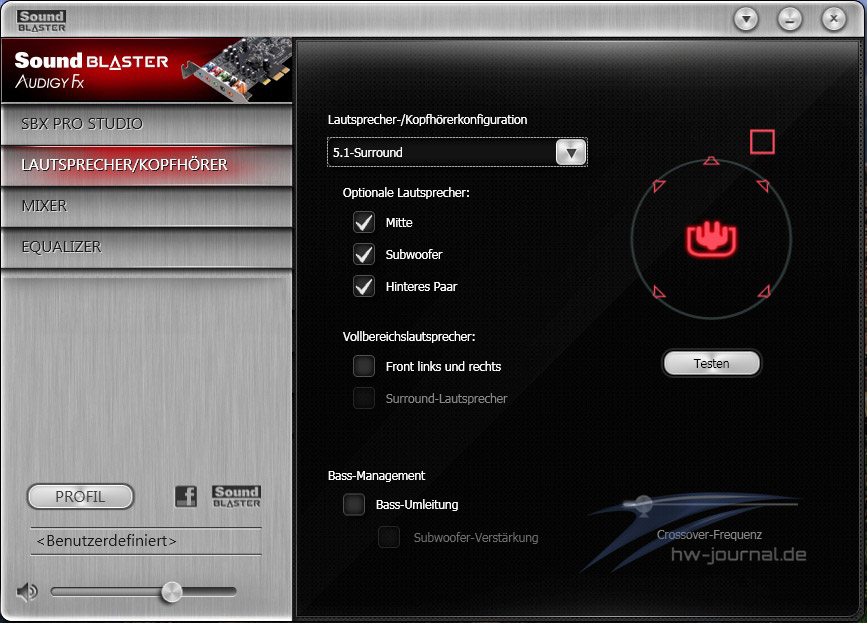Viewport: 867px width, 623px height.
Task: Open the title bar dropdown arrow button
Action: coord(746,19)
